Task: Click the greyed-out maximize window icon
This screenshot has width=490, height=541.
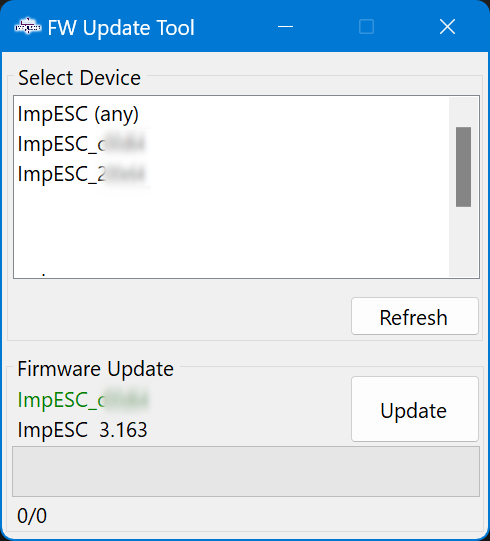Action: pyautogui.click(x=366, y=27)
